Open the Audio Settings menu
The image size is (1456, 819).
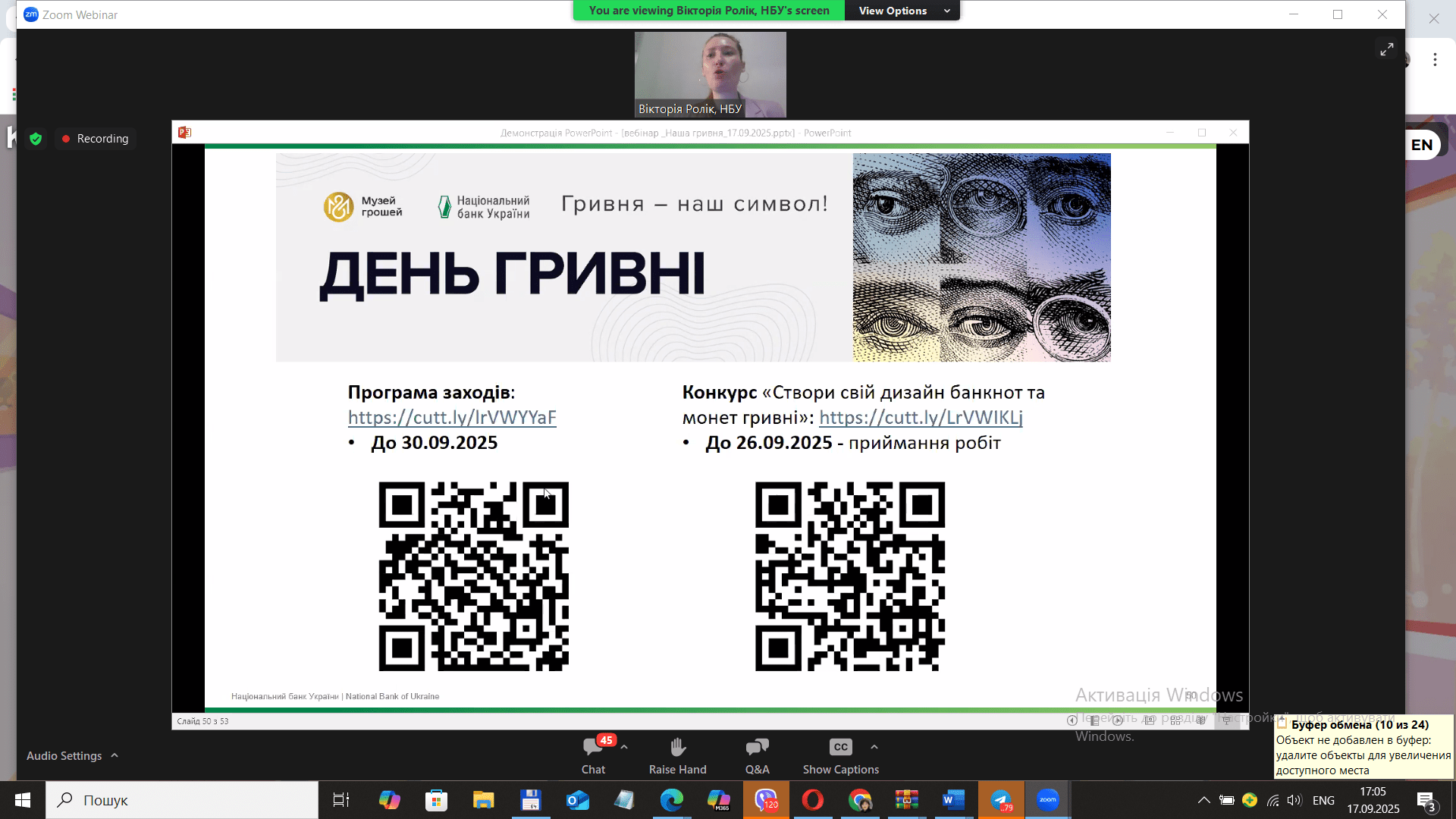72,755
